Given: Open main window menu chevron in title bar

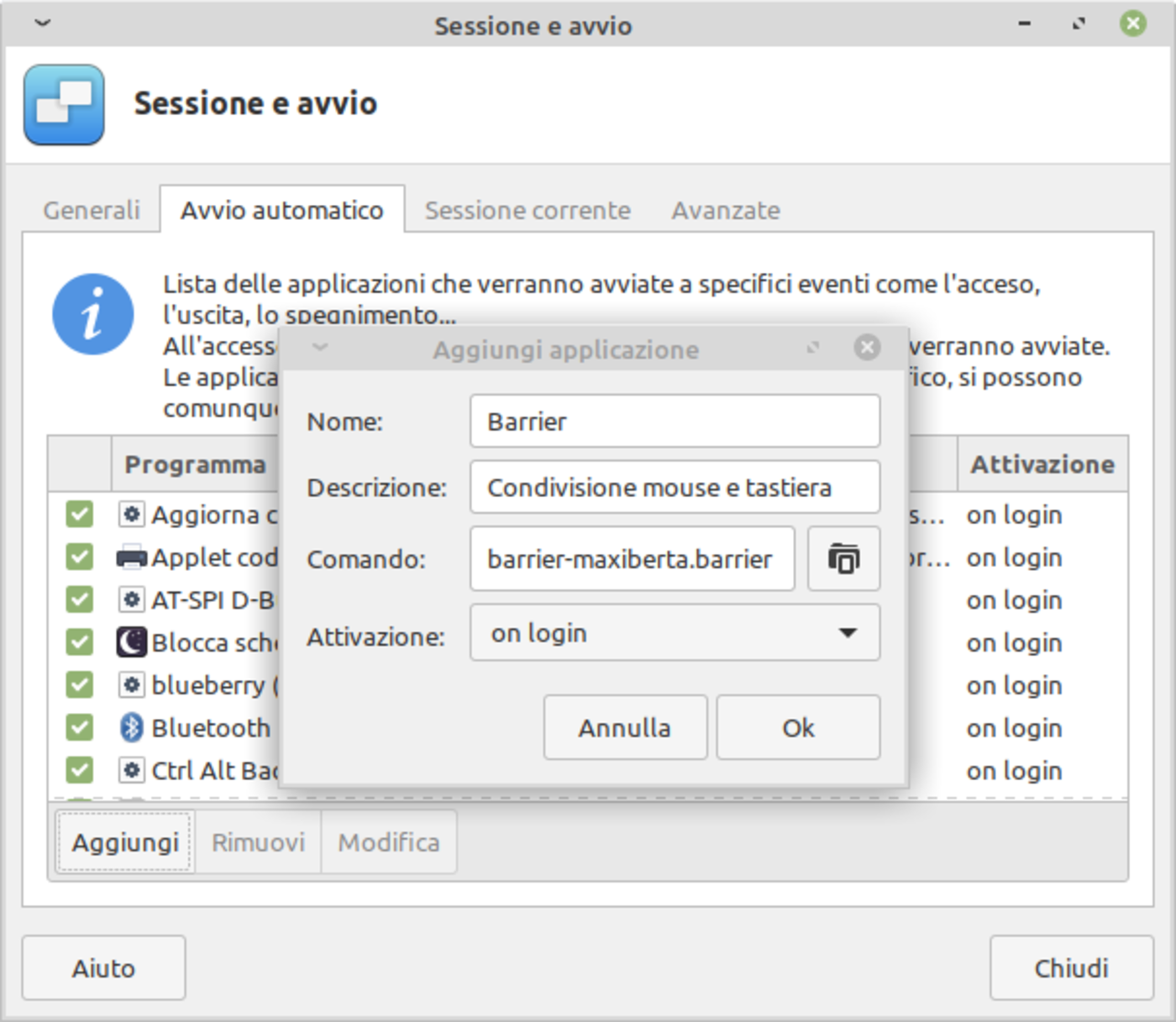Looking at the screenshot, I should (x=43, y=24).
